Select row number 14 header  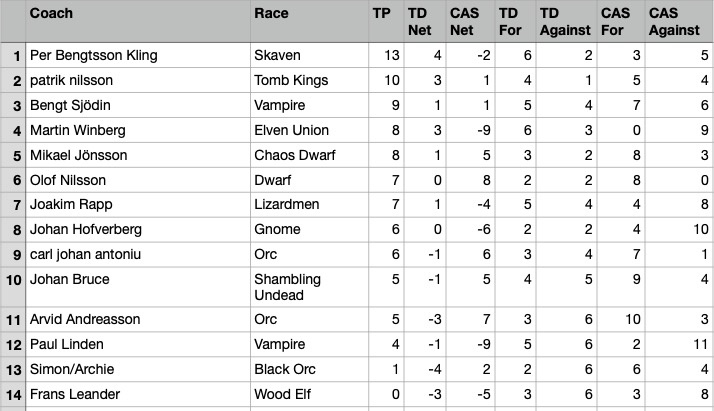(13, 394)
